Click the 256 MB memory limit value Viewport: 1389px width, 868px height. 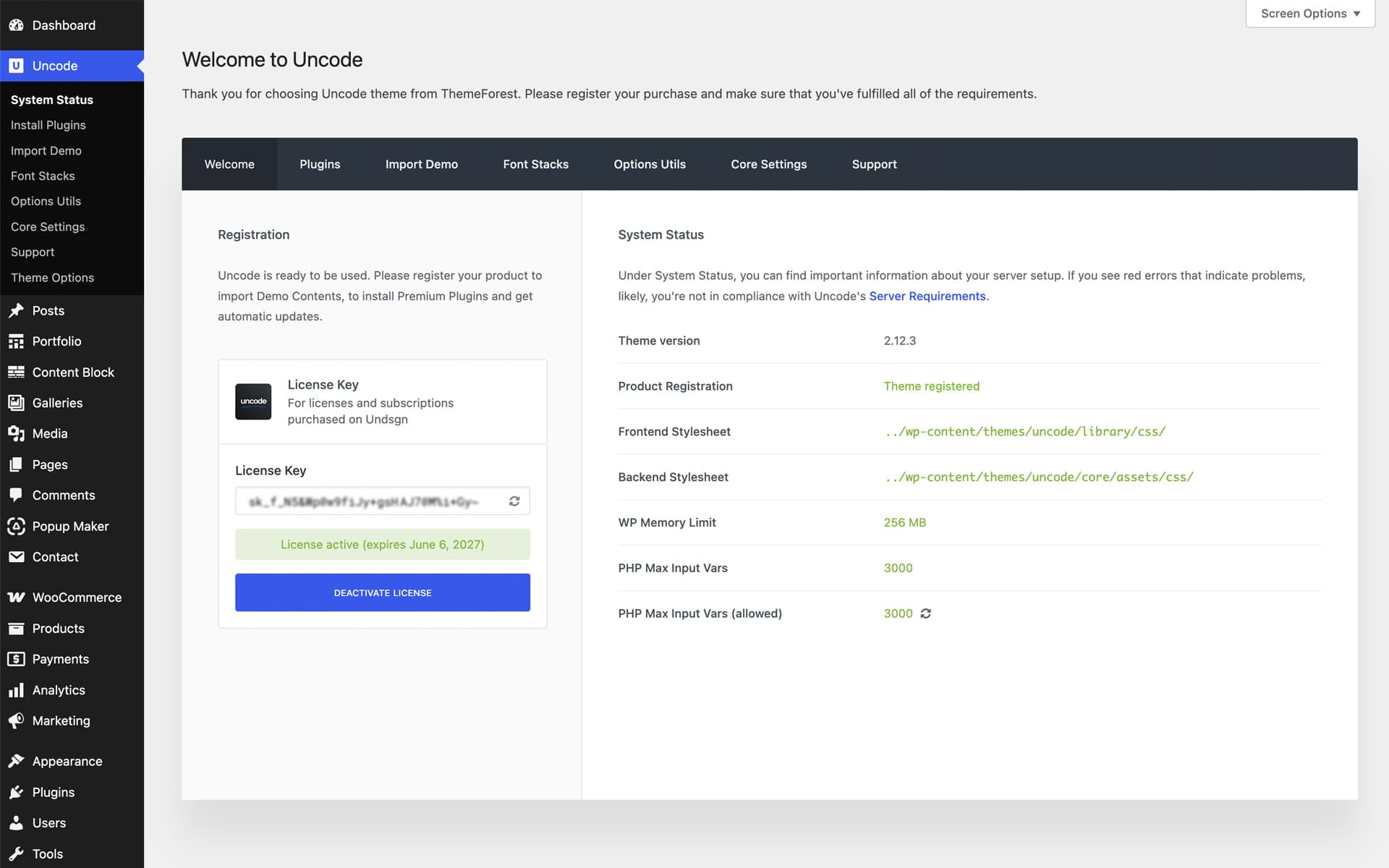pos(905,522)
